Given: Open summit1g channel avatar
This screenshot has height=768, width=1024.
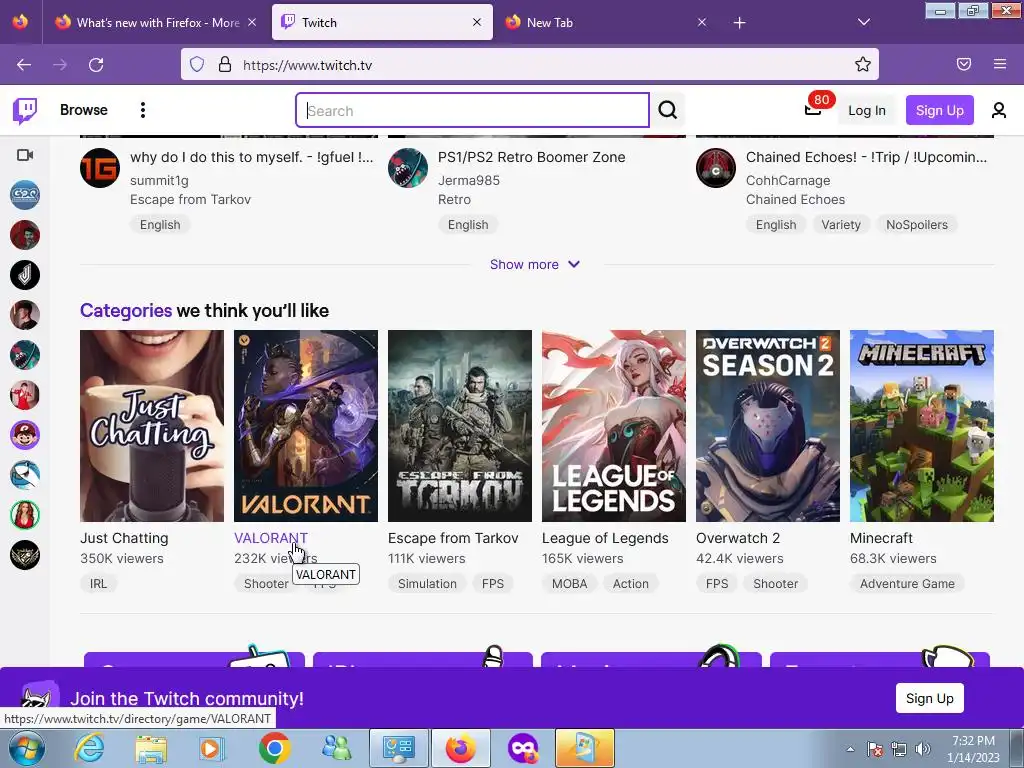Looking at the screenshot, I should coord(100,168).
